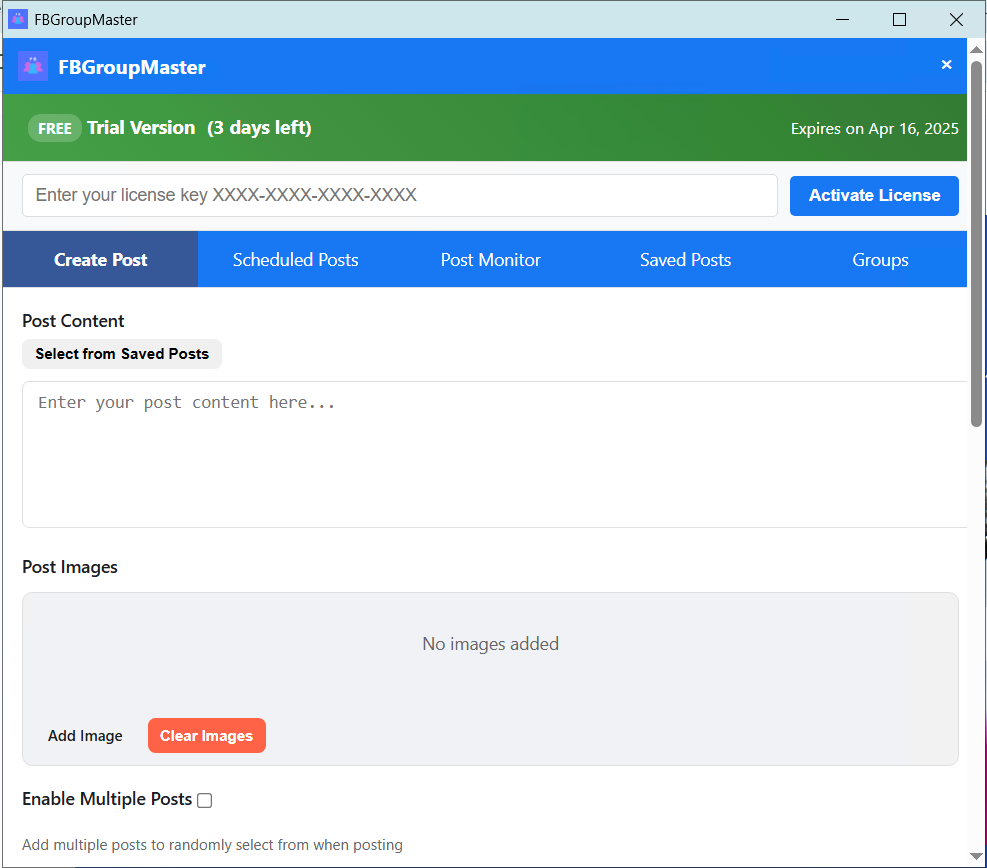This screenshot has height=868, width=987.
Task: Switch to the Scheduled Posts tab
Action: coord(295,259)
